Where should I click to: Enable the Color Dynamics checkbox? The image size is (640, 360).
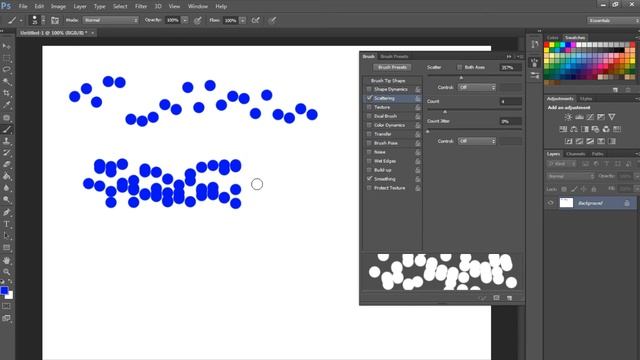tap(369, 125)
